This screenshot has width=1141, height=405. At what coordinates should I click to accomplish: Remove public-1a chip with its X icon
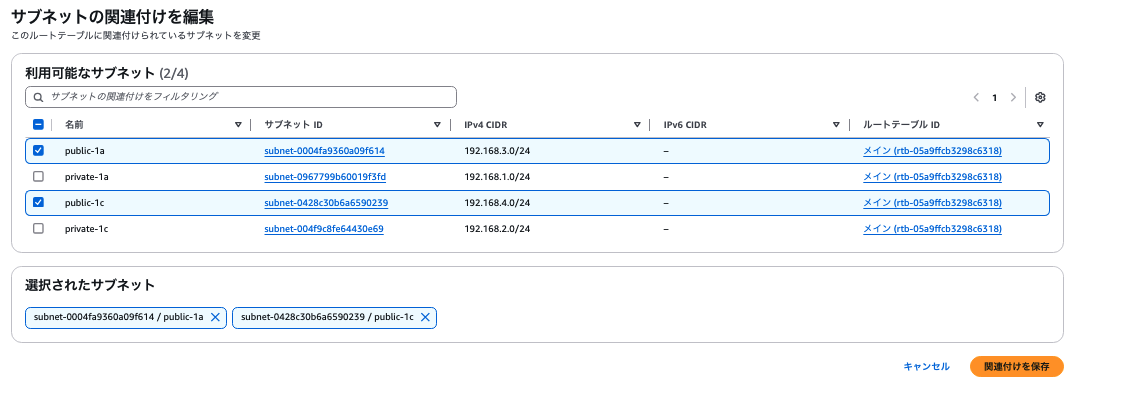tap(215, 318)
